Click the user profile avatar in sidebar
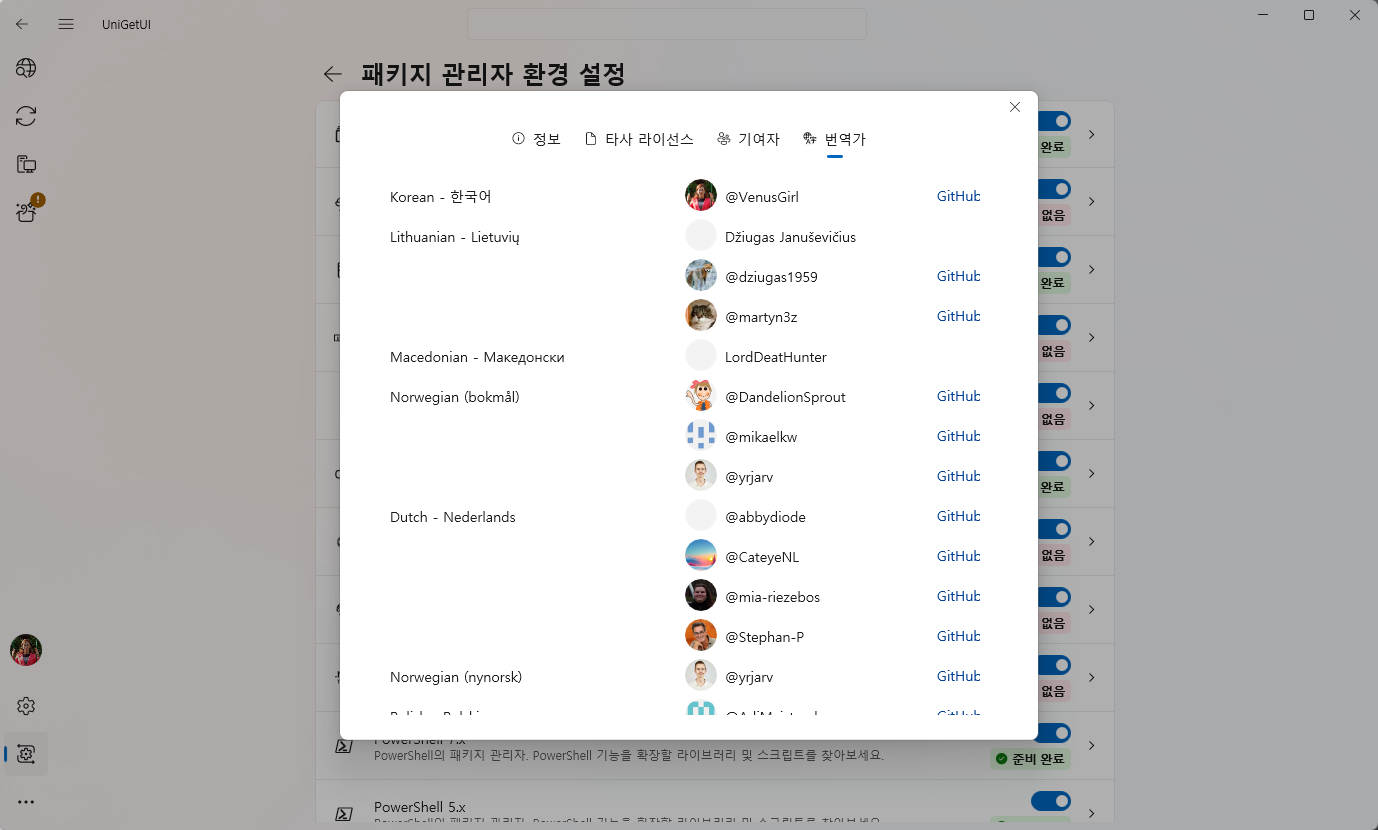The image size is (1378, 830). coord(26,650)
